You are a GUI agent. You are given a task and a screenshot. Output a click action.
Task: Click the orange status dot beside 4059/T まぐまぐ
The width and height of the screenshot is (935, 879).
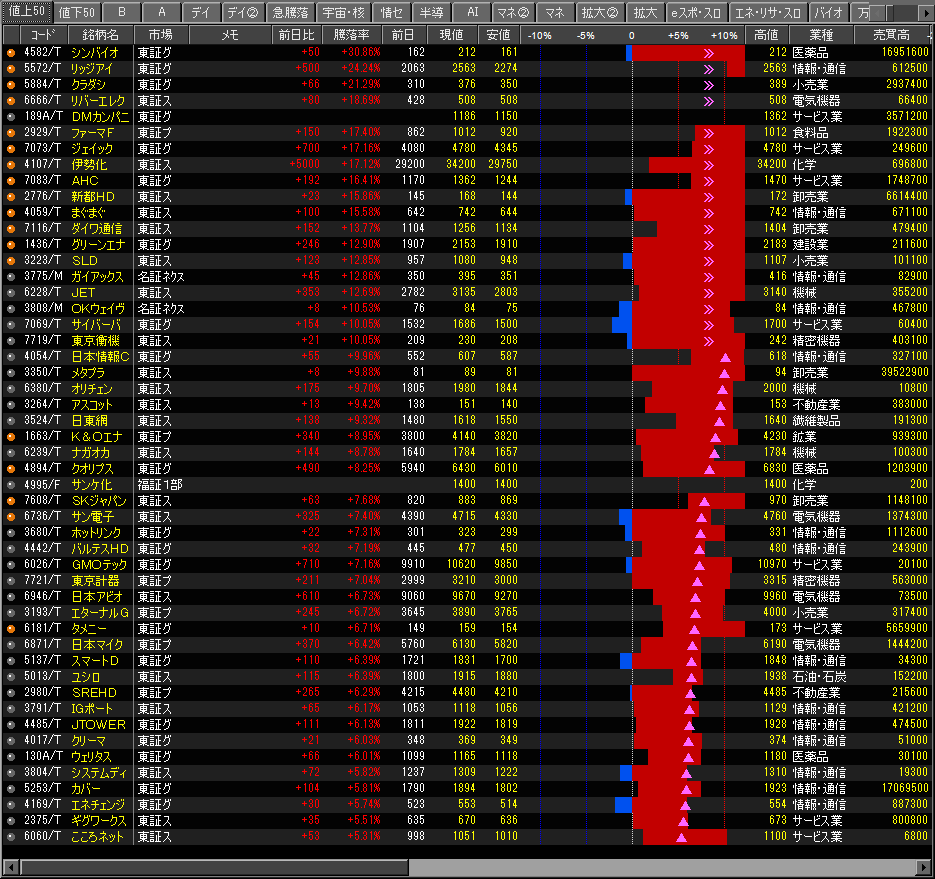click(x=11, y=213)
